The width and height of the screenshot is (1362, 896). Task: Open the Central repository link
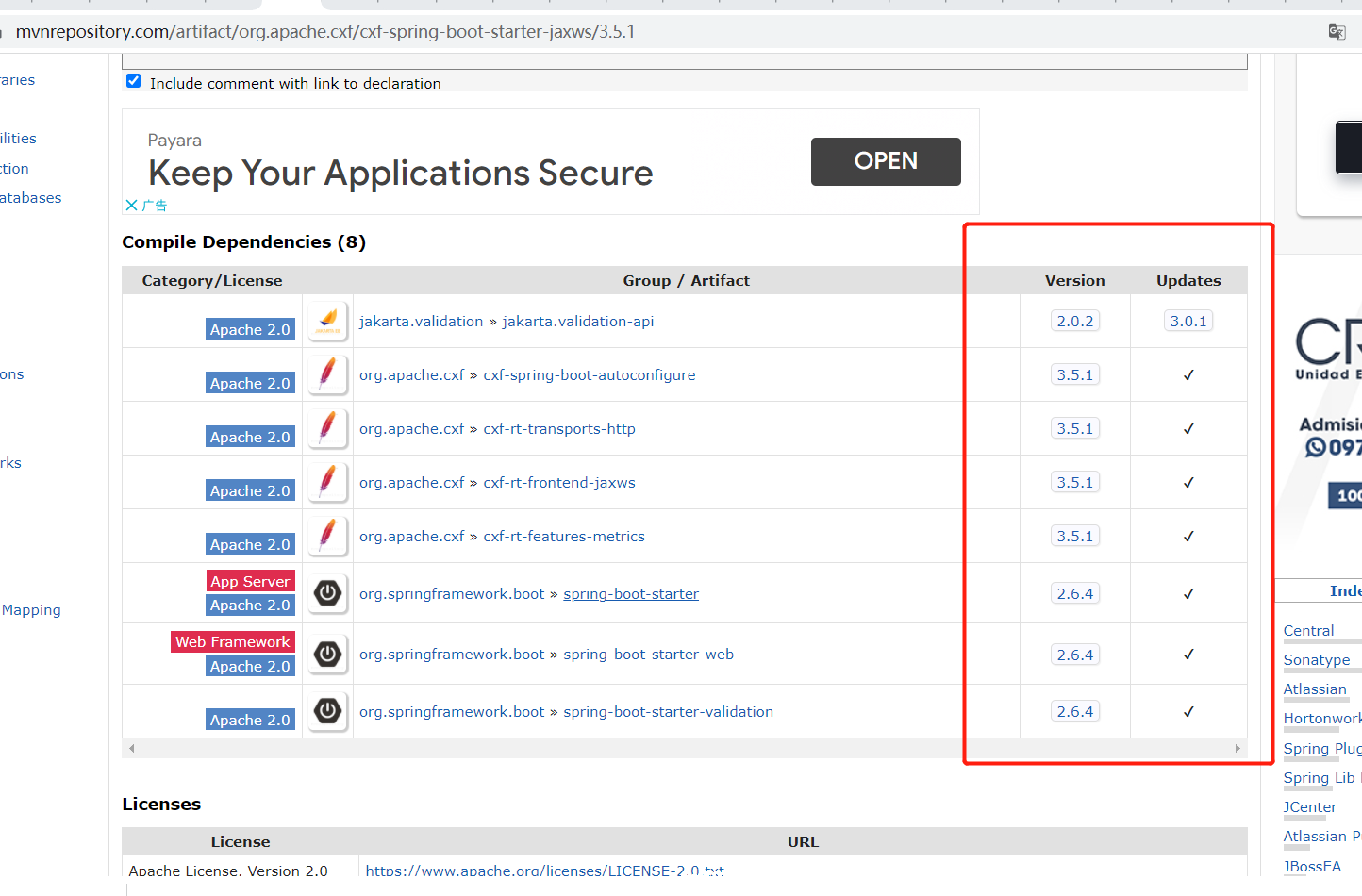coord(1308,631)
